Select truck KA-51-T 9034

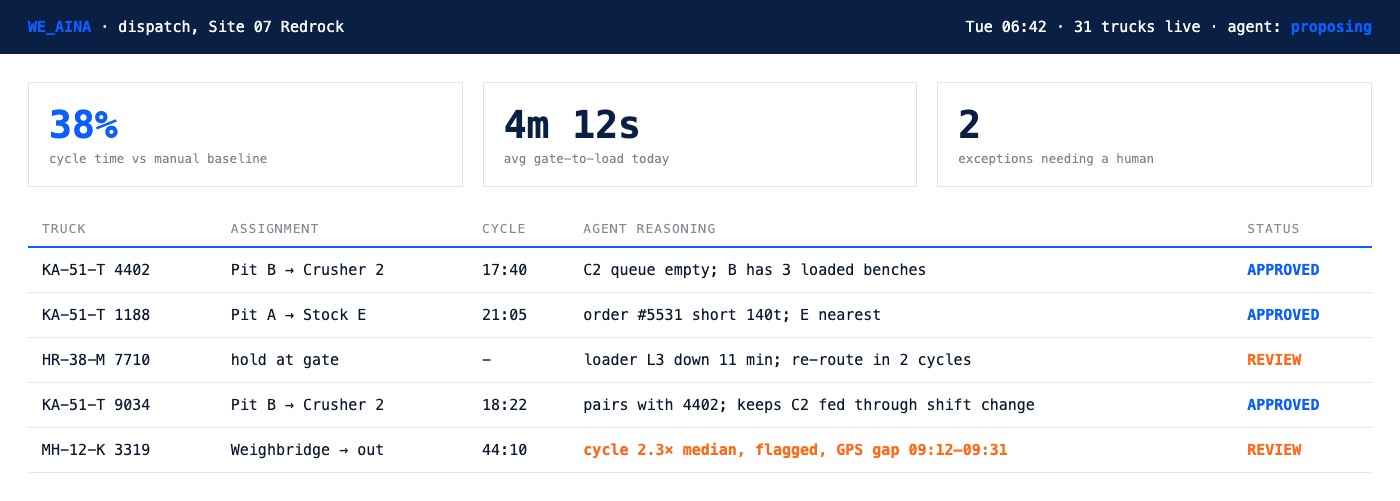(x=96, y=405)
